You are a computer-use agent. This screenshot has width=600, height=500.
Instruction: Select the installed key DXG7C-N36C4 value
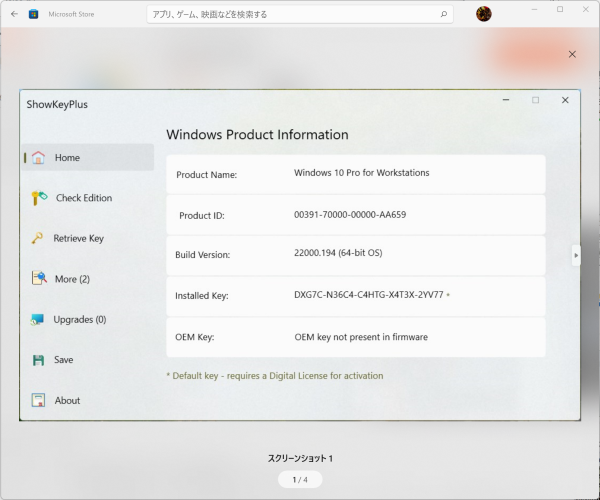pyautogui.click(x=368, y=295)
